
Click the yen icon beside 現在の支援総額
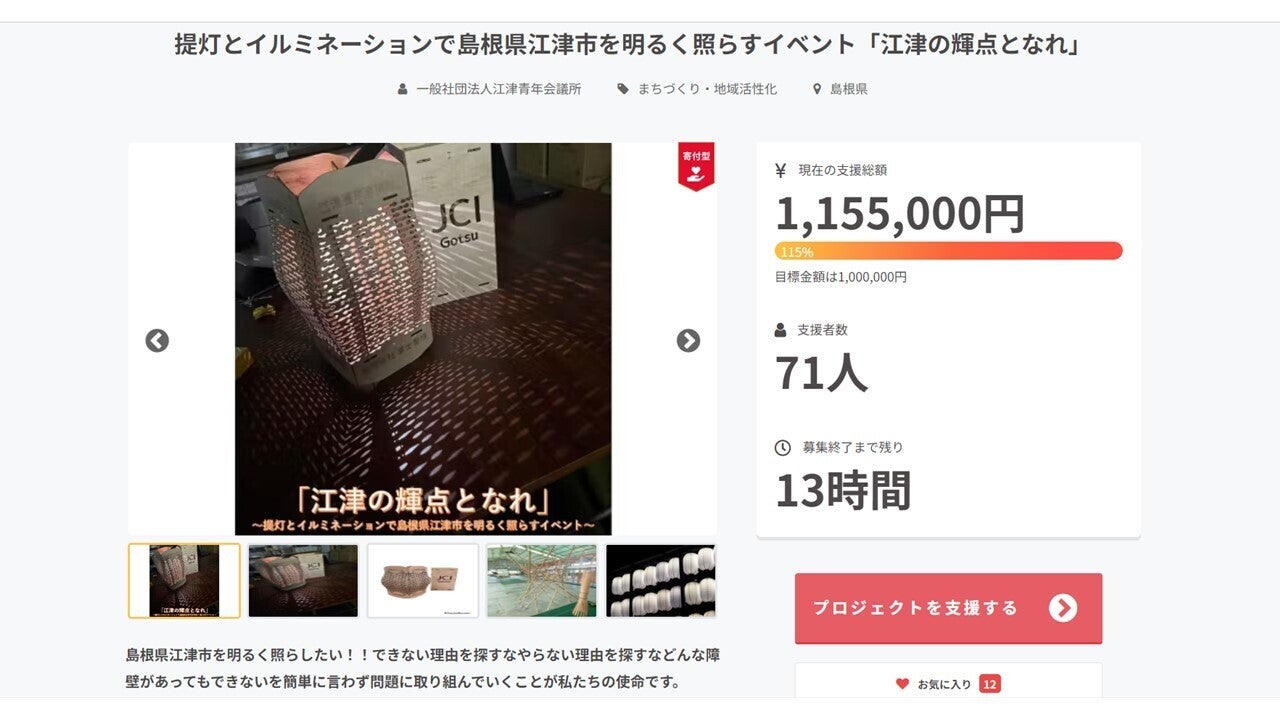point(780,170)
